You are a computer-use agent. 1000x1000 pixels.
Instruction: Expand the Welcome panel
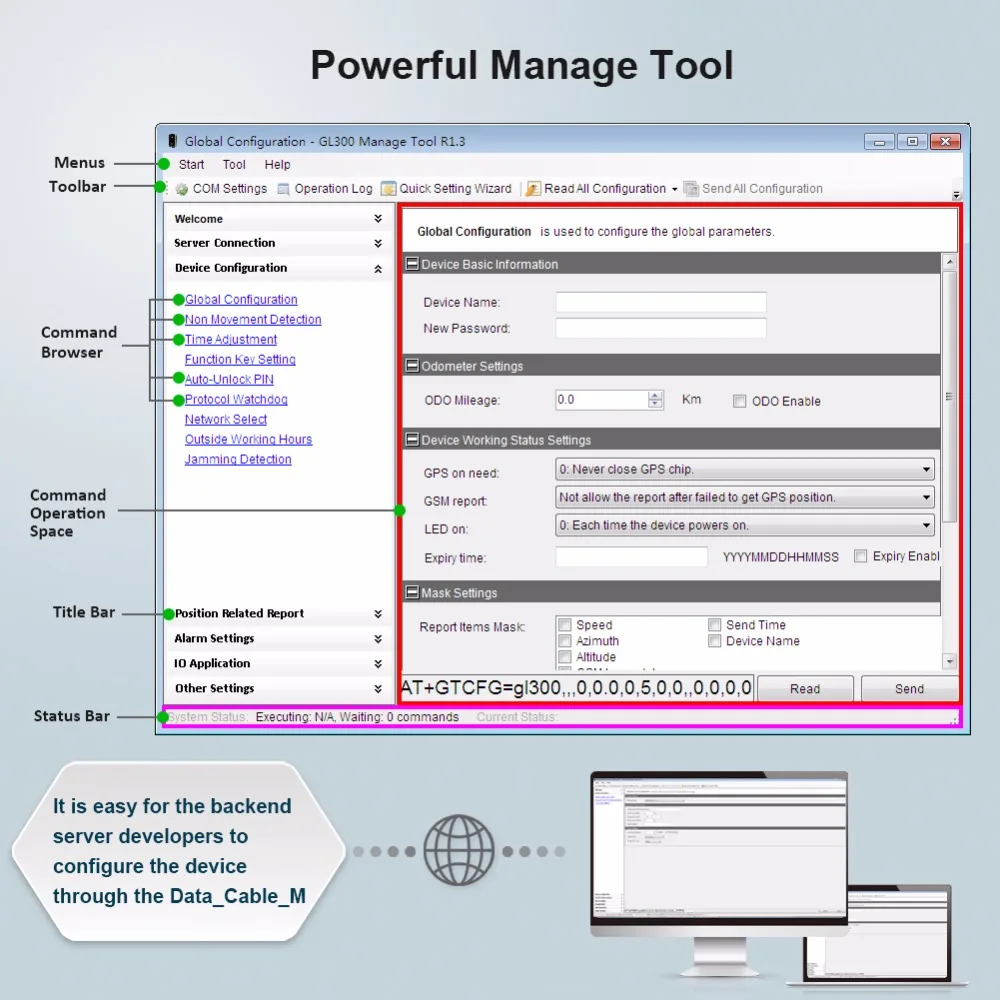click(x=378, y=219)
